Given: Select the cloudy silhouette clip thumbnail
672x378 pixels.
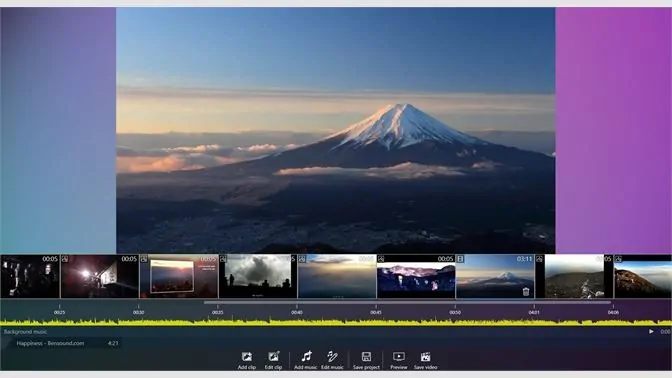Looking at the screenshot, I should click(258, 276).
